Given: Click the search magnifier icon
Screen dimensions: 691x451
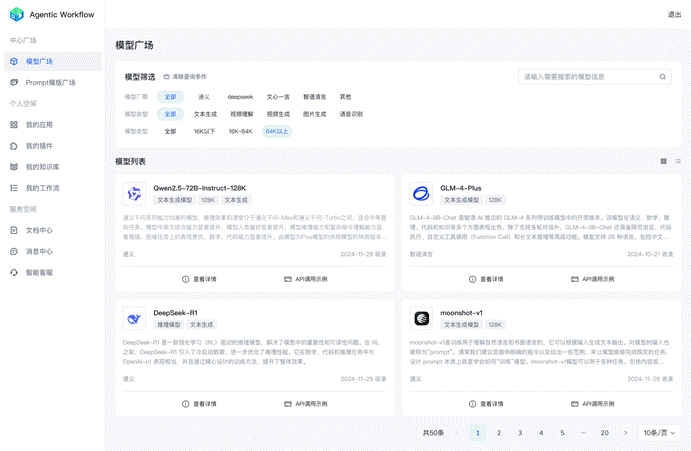Looking at the screenshot, I should pos(661,77).
